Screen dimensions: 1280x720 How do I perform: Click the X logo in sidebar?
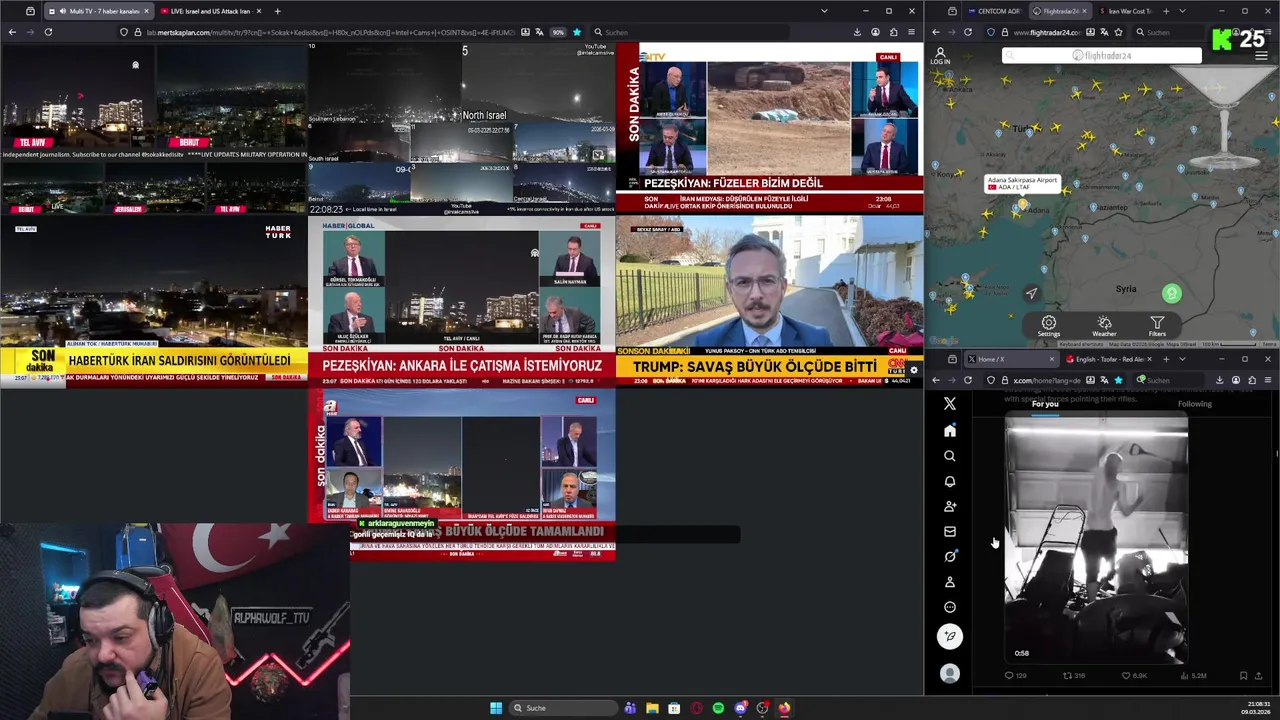950,404
